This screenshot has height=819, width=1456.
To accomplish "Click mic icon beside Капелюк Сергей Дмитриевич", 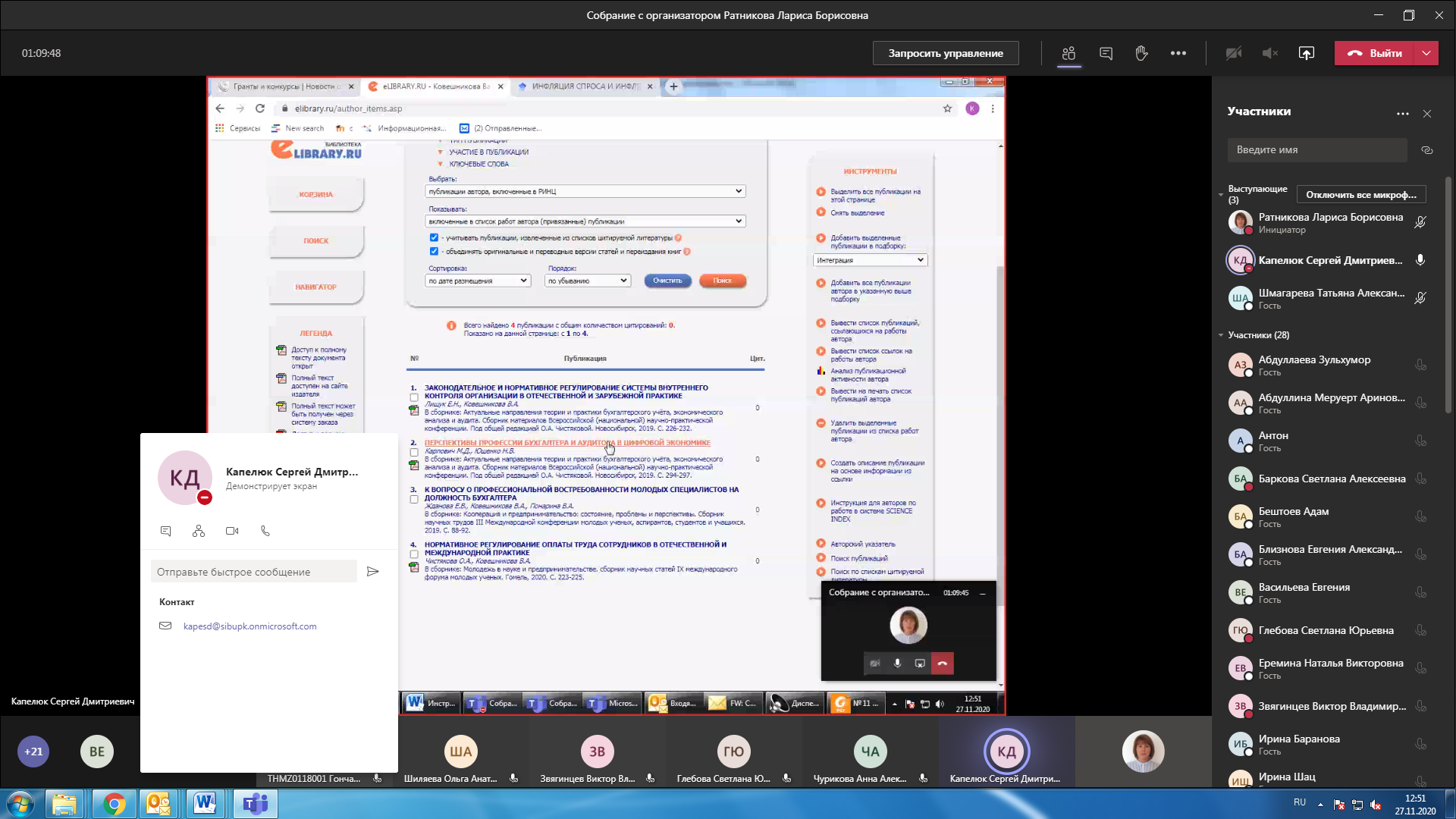I will click(x=1420, y=260).
